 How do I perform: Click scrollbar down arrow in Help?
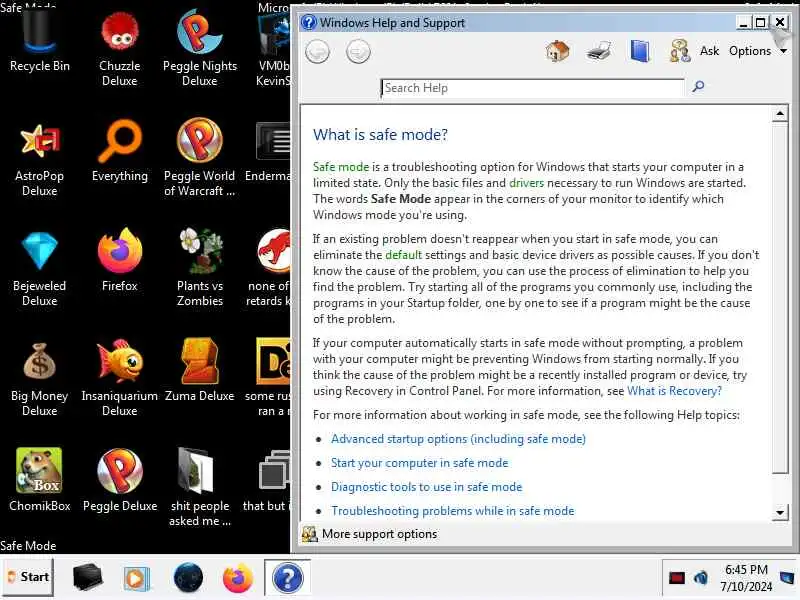coord(780,513)
